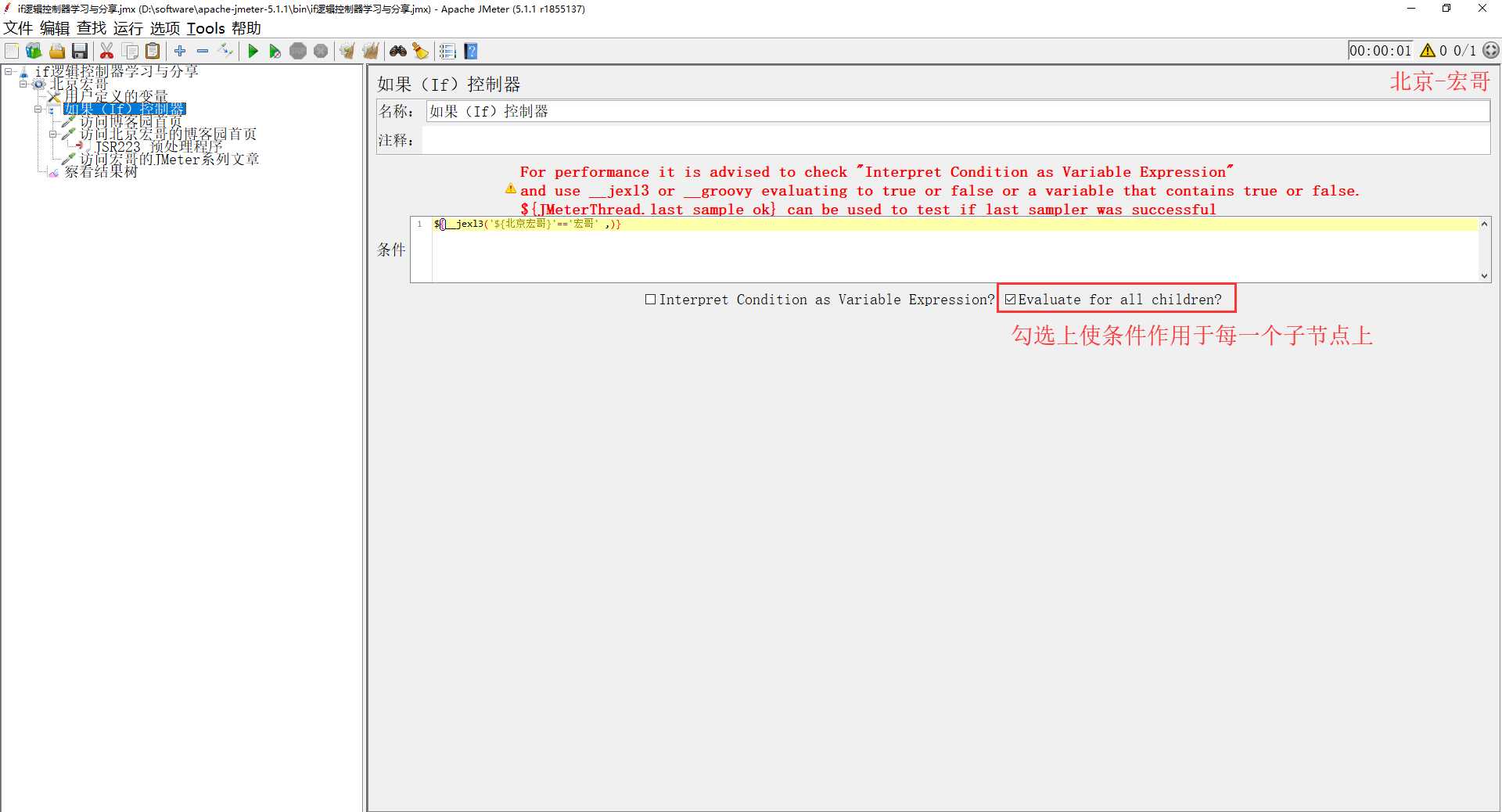Image resolution: width=1502 pixels, height=812 pixels.
Task: Save the test plan with floppy icon
Action: (79, 51)
